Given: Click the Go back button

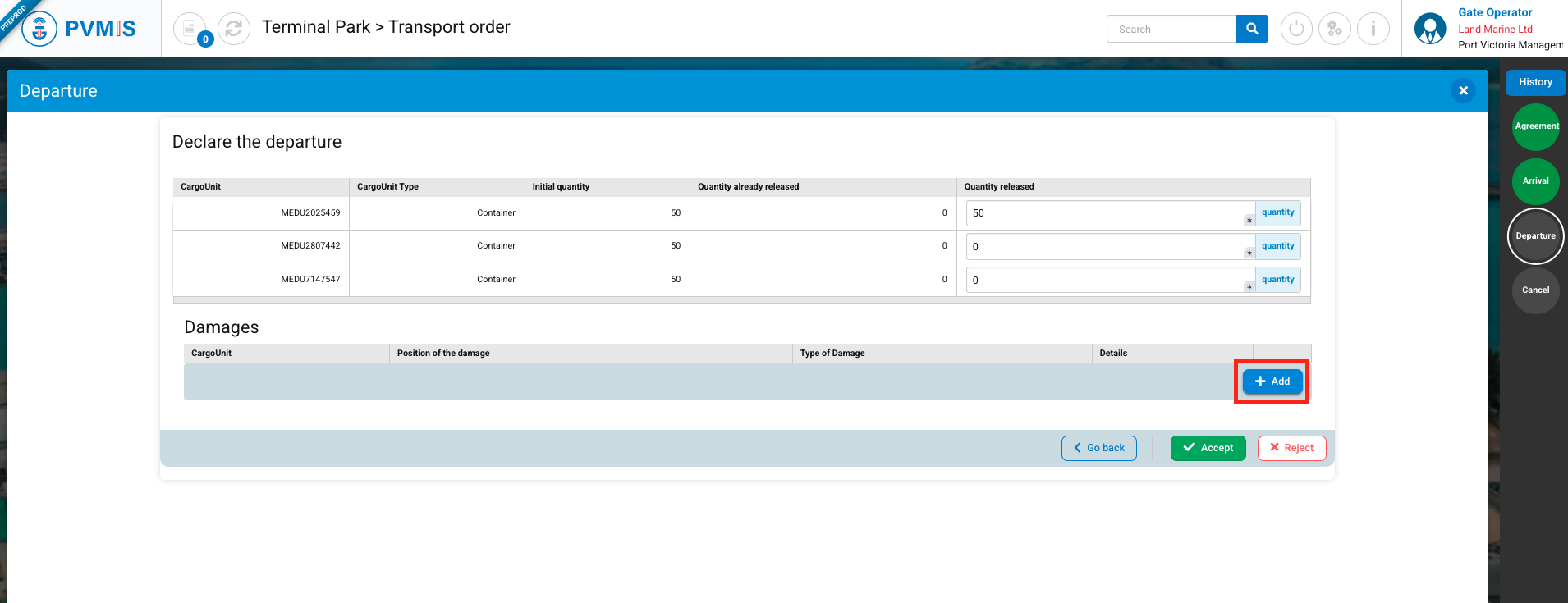Looking at the screenshot, I should (x=1099, y=448).
